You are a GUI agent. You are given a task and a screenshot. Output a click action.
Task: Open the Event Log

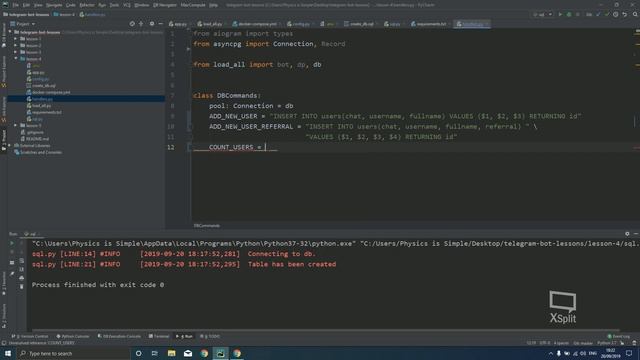[x=619, y=336]
